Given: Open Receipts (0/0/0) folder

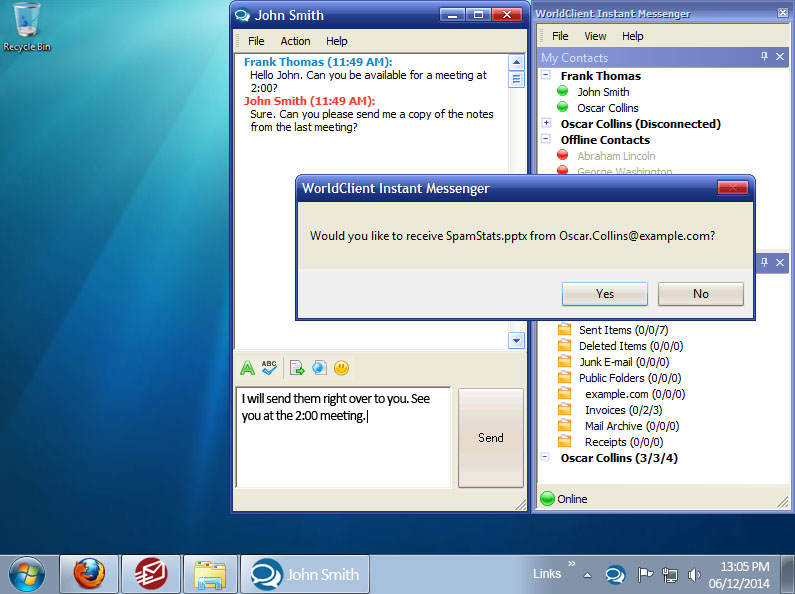Looking at the screenshot, I should [624, 442].
